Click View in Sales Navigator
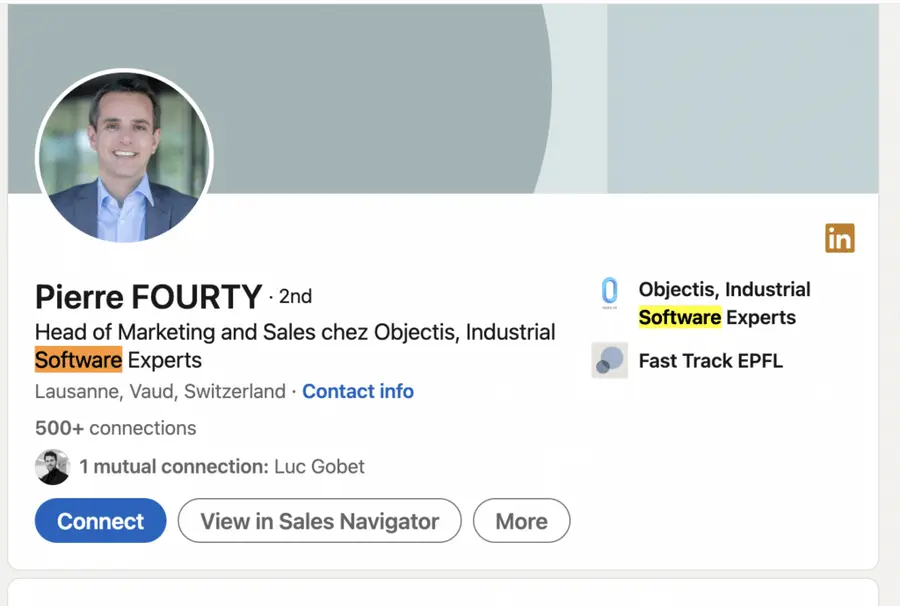Image resolution: width=900 pixels, height=606 pixels. click(318, 521)
